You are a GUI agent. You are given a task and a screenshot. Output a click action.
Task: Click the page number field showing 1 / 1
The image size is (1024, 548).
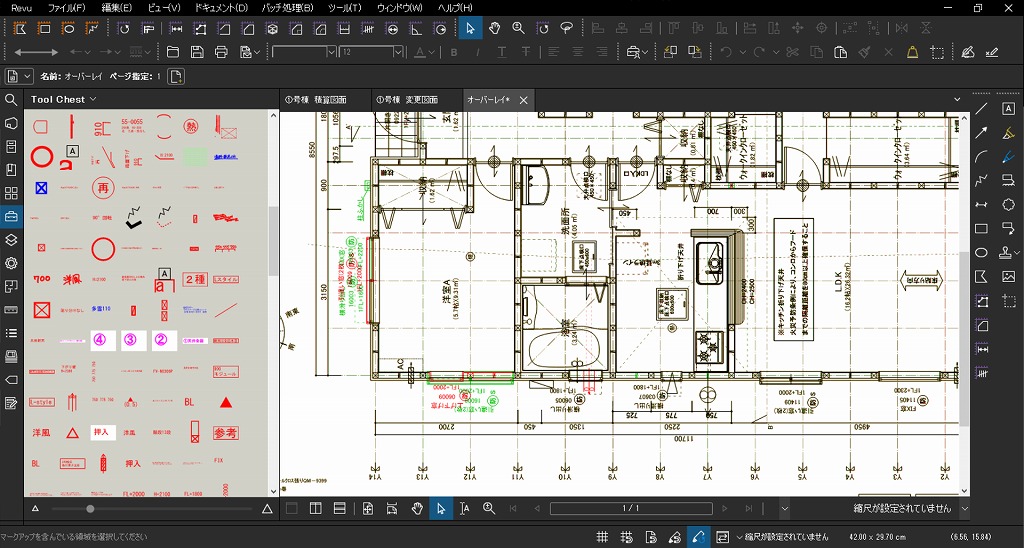pos(631,509)
